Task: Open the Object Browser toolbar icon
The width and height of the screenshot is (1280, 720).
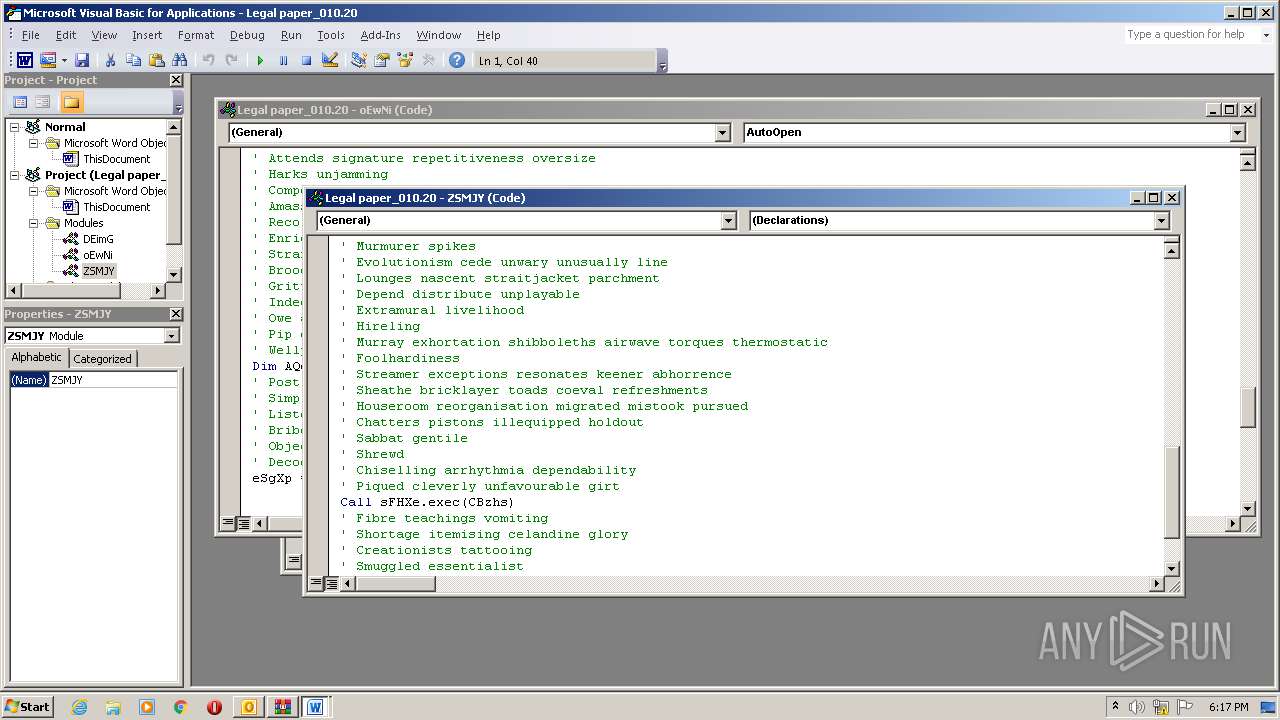Action: (405, 60)
